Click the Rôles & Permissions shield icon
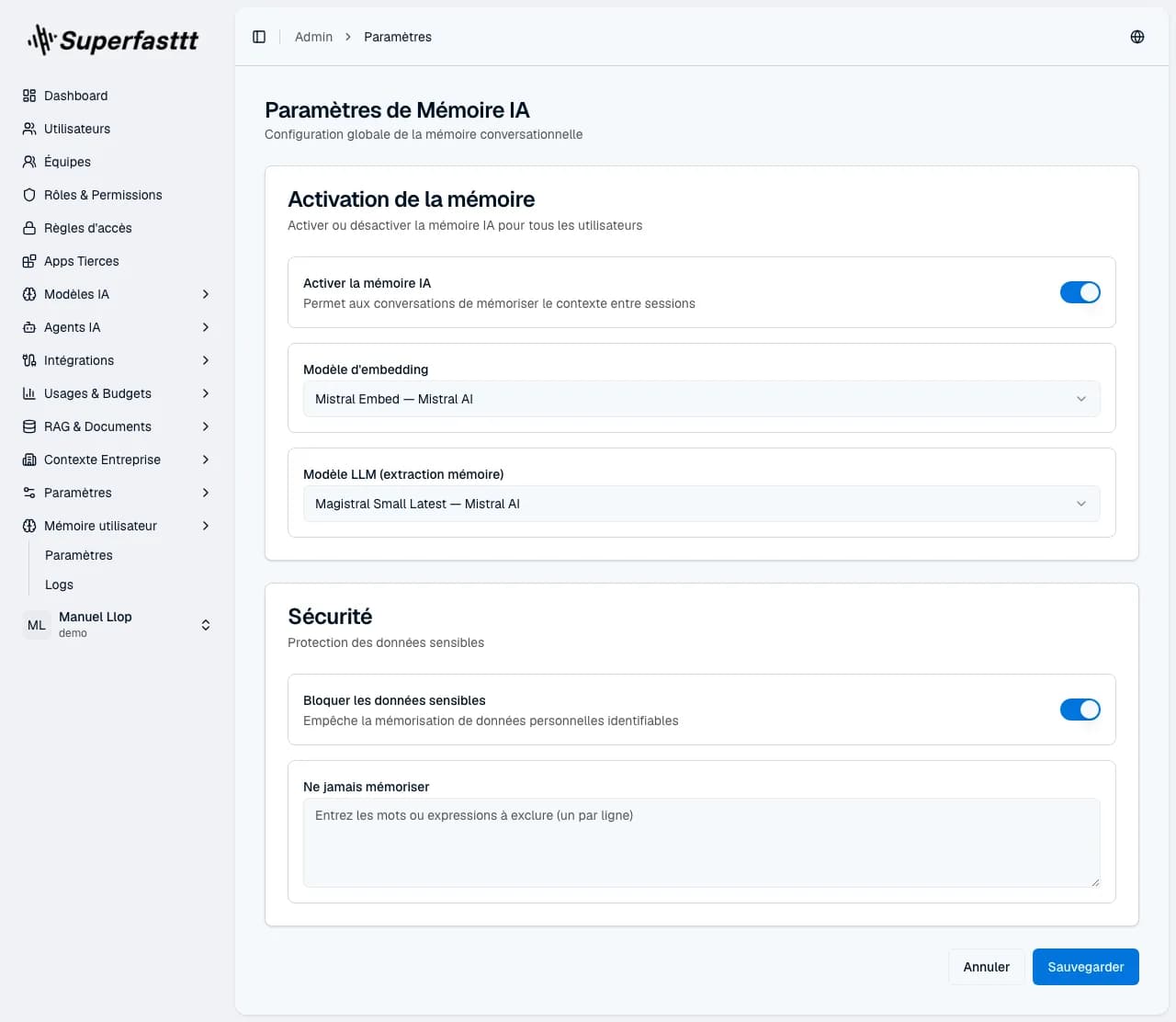 [x=29, y=195]
